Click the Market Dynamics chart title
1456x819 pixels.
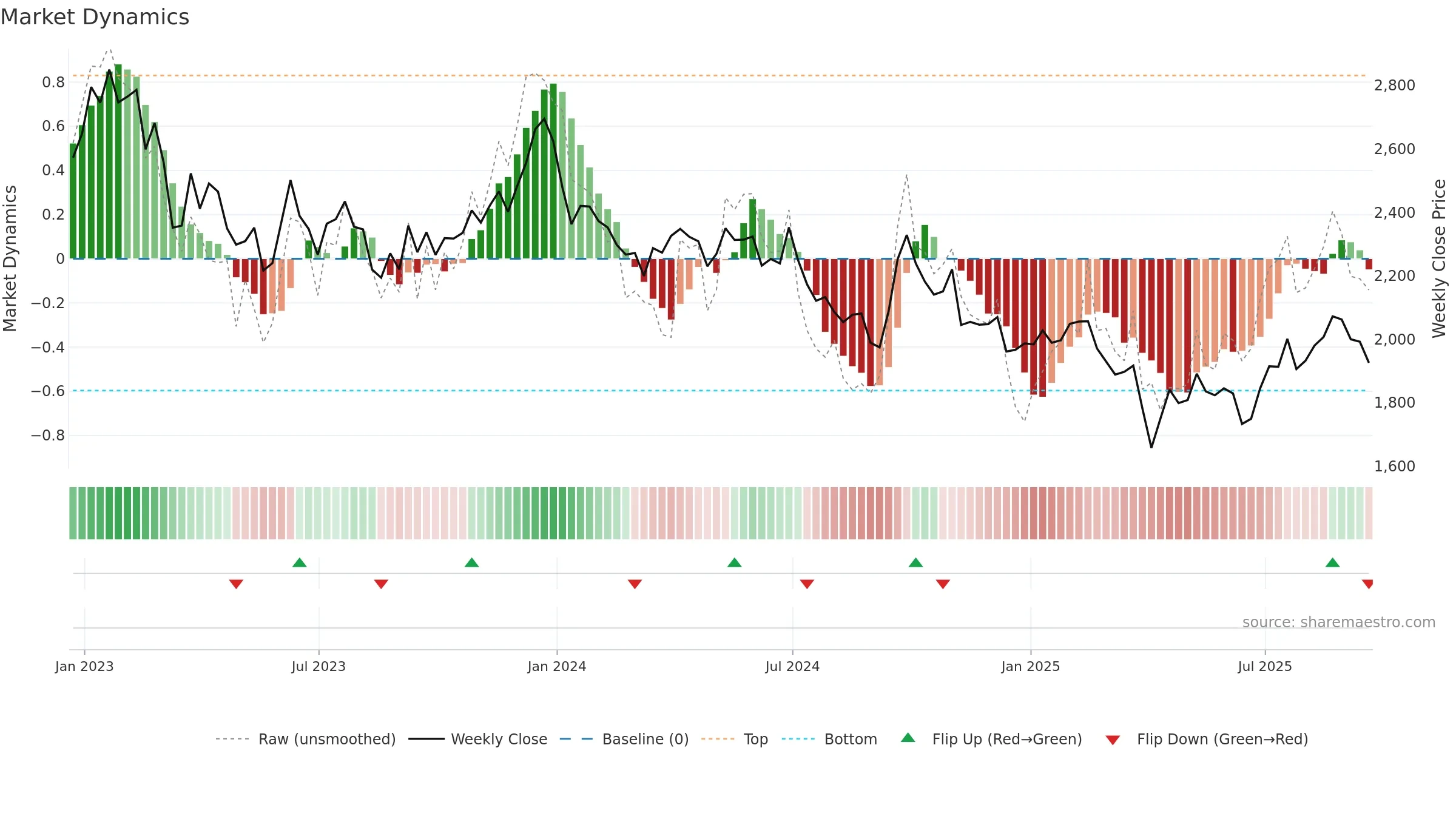click(x=95, y=17)
